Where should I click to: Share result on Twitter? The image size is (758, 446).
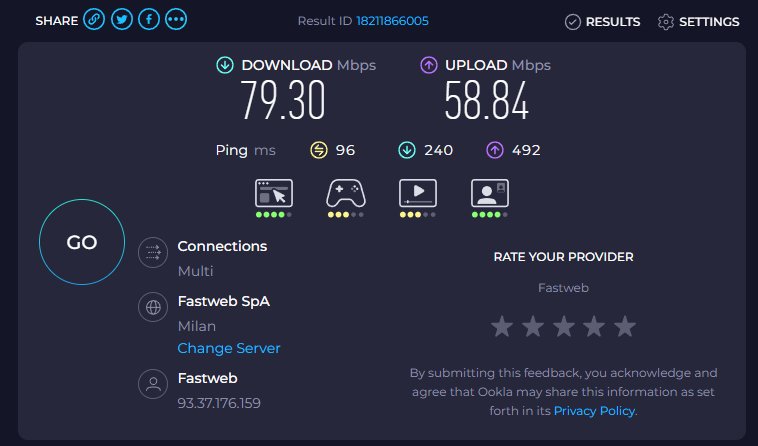(x=122, y=20)
